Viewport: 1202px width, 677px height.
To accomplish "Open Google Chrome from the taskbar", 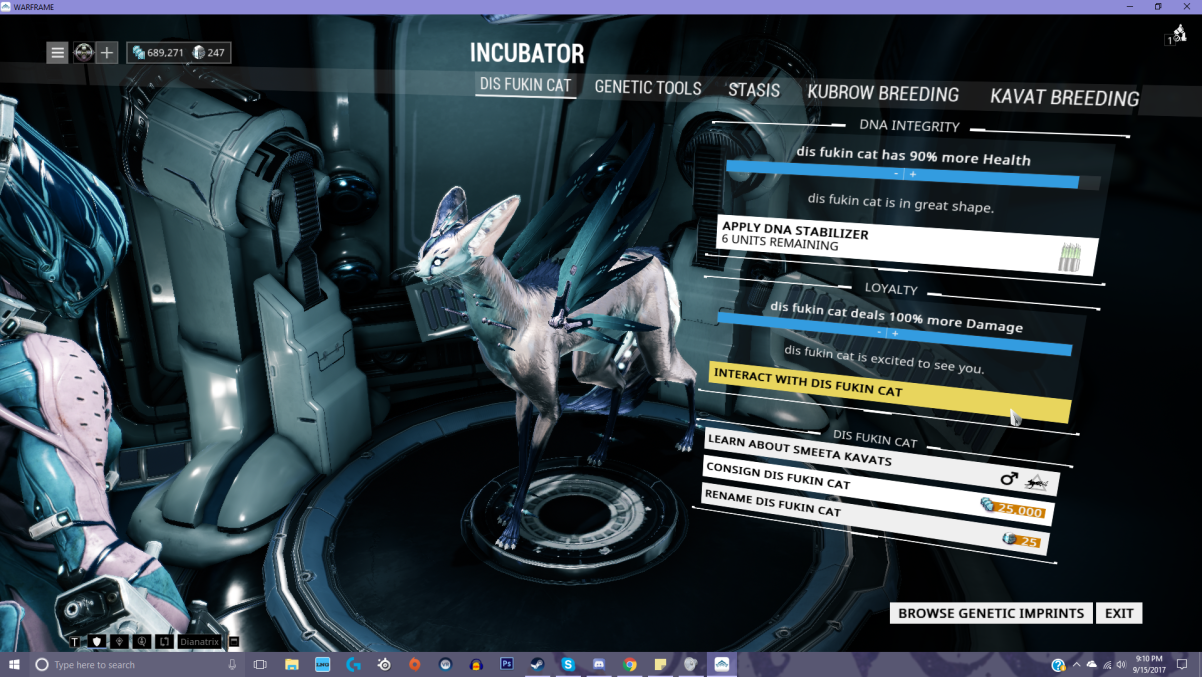I will tap(629, 664).
